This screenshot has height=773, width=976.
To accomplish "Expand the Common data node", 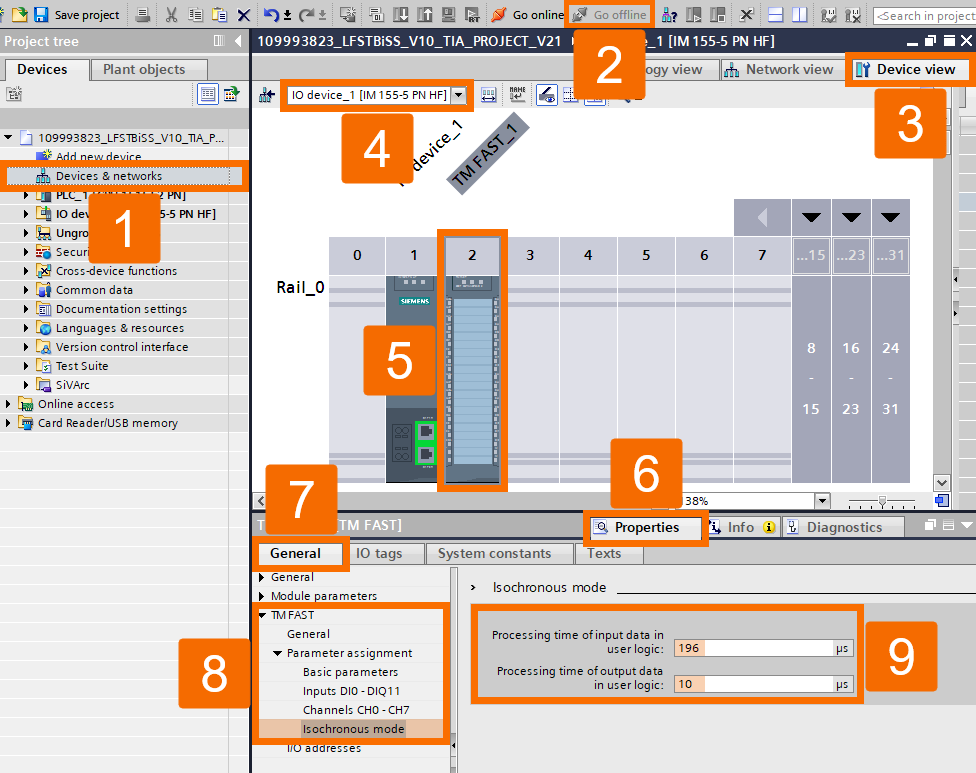I will [x=26, y=290].
